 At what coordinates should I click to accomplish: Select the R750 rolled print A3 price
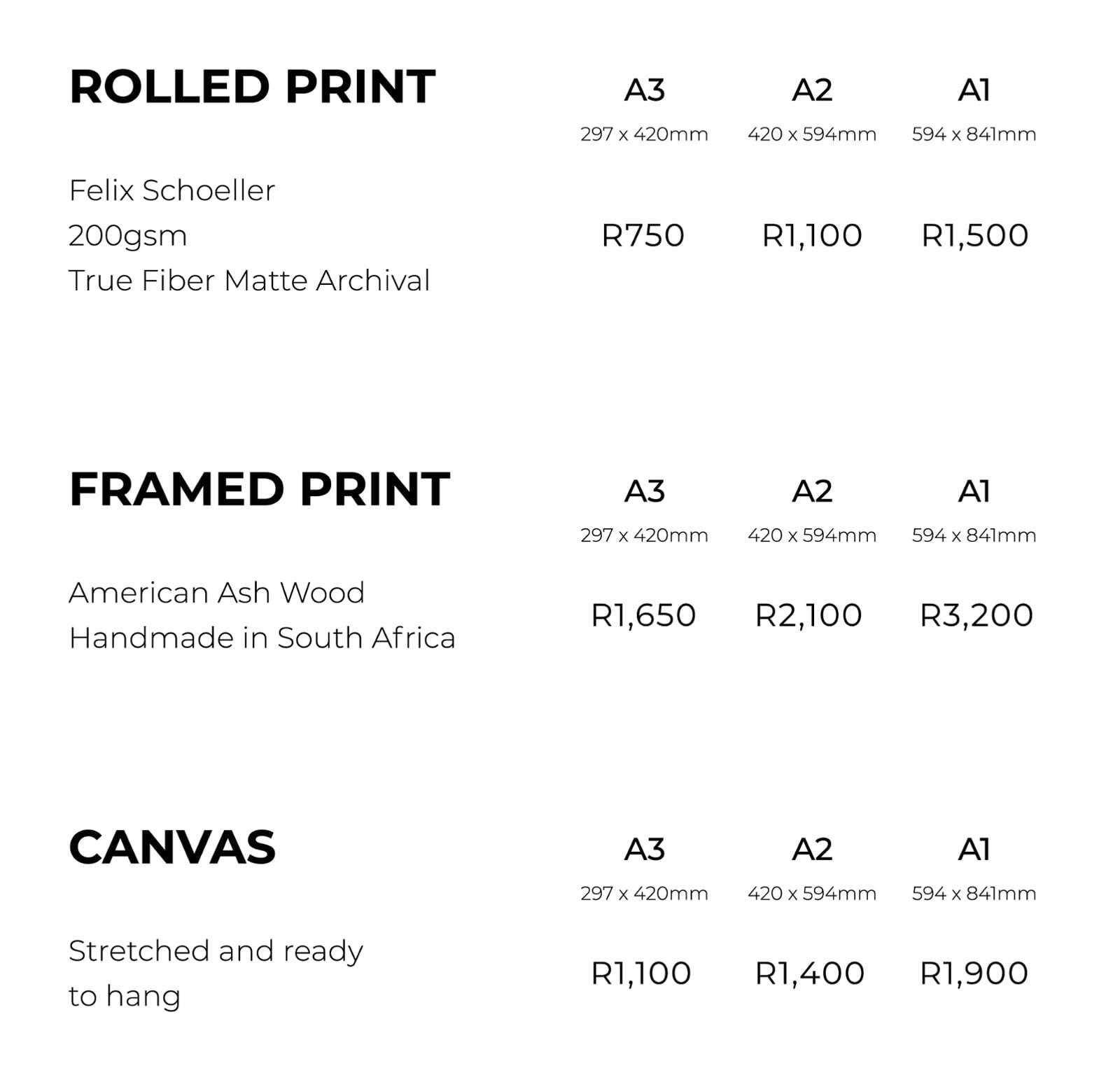point(643,235)
